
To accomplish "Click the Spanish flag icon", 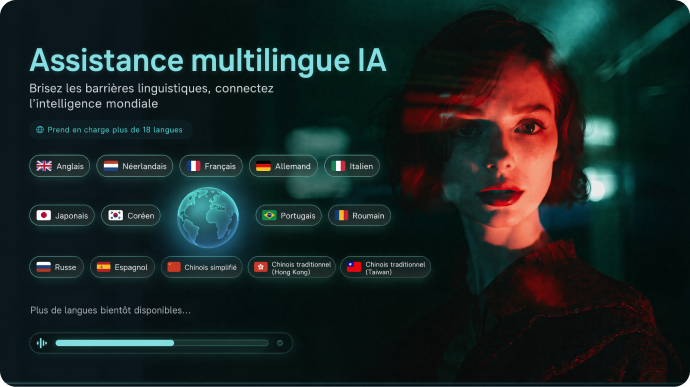I will coord(103,267).
